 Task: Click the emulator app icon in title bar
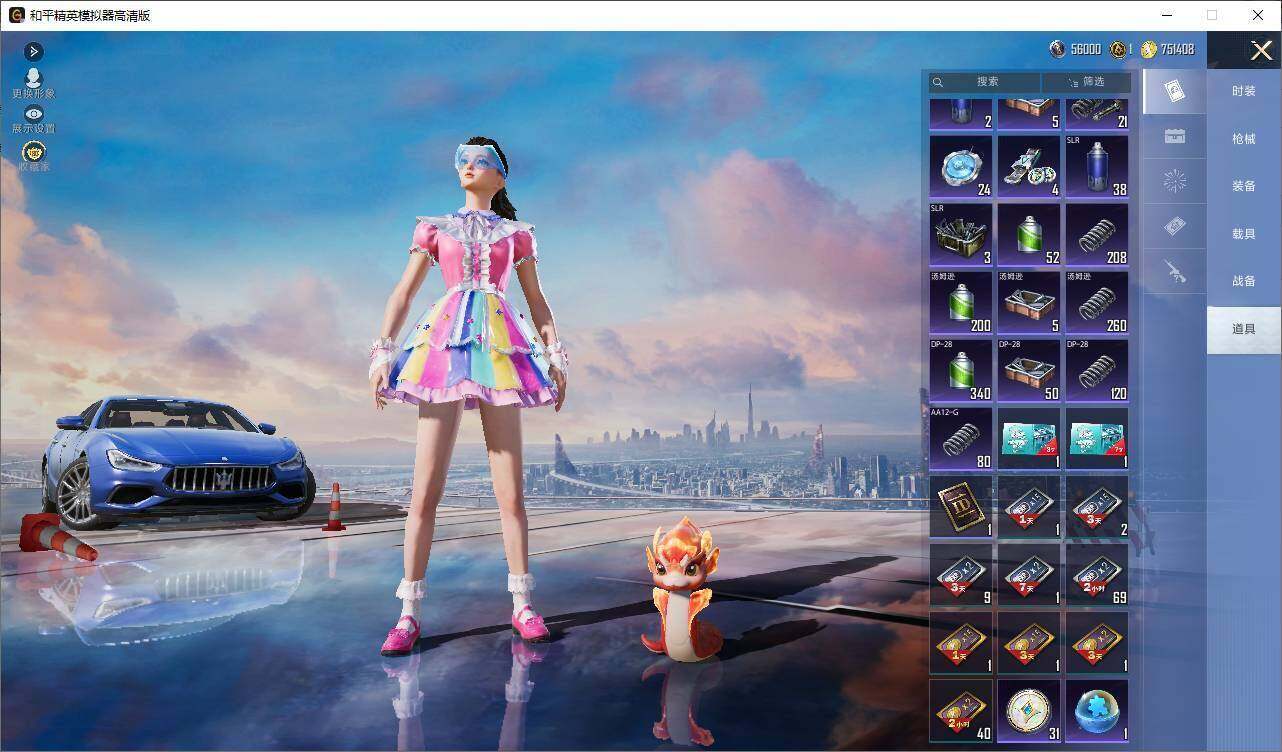(x=17, y=15)
